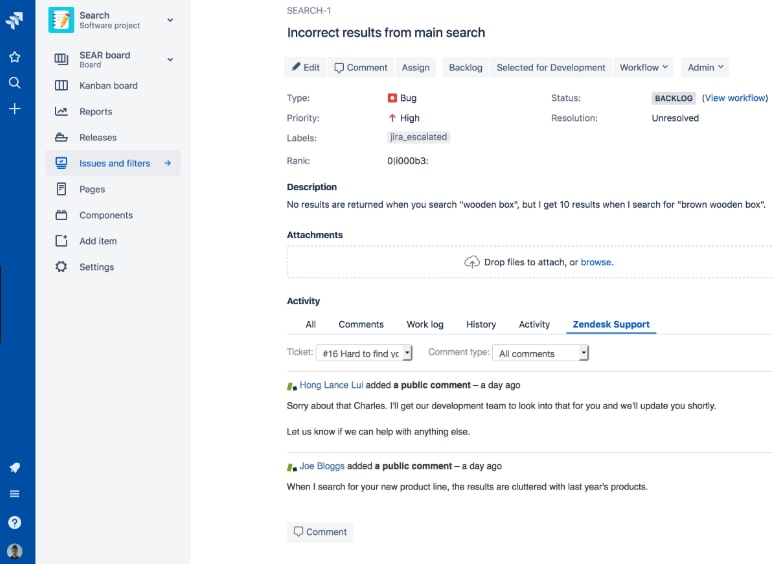Click the Edit issue button
Viewport: 772px width, 564px height.
[x=306, y=67]
